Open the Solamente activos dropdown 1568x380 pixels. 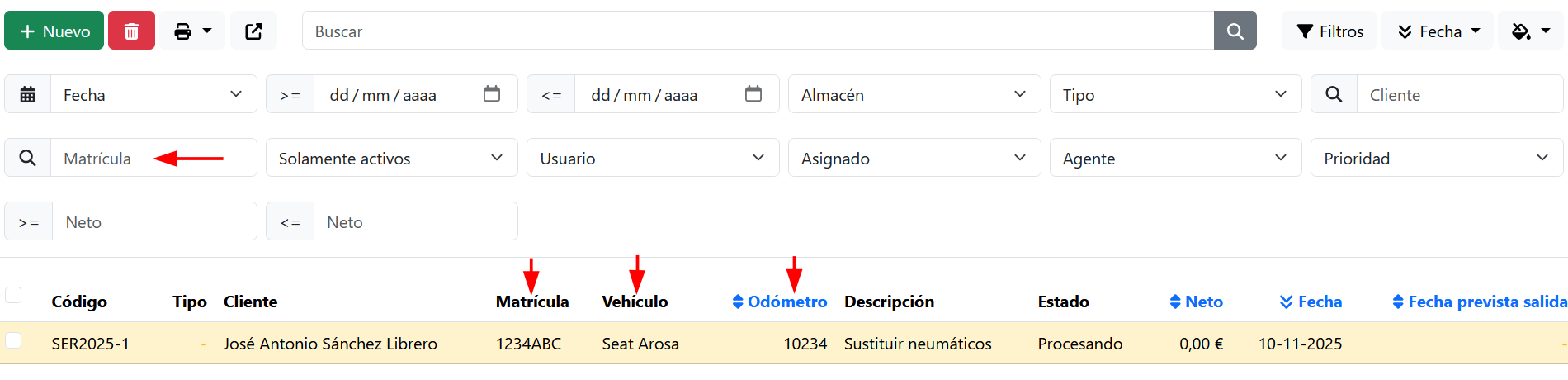(391, 159)
